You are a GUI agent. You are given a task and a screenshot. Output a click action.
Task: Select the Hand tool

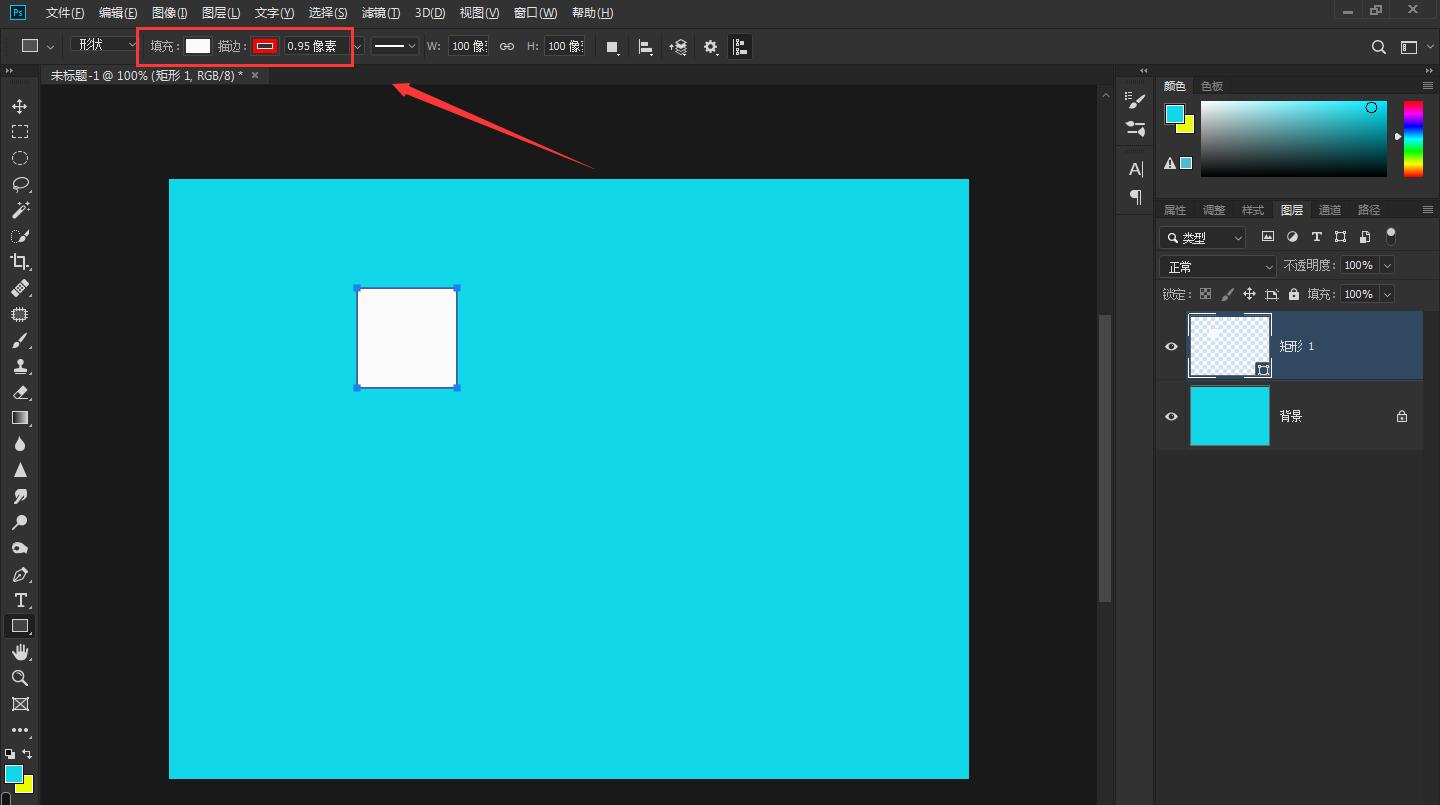19,652
